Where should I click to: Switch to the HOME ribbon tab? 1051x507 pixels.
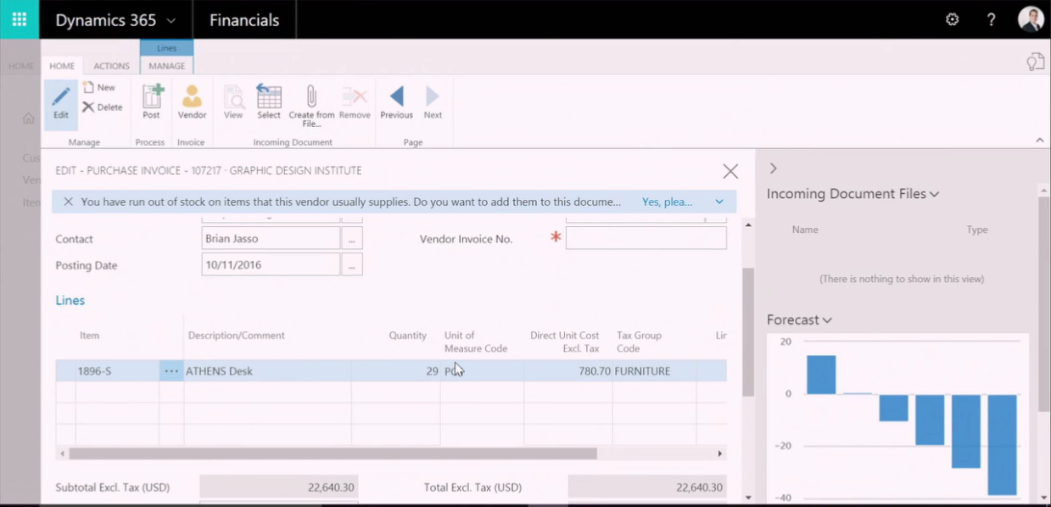62,66
